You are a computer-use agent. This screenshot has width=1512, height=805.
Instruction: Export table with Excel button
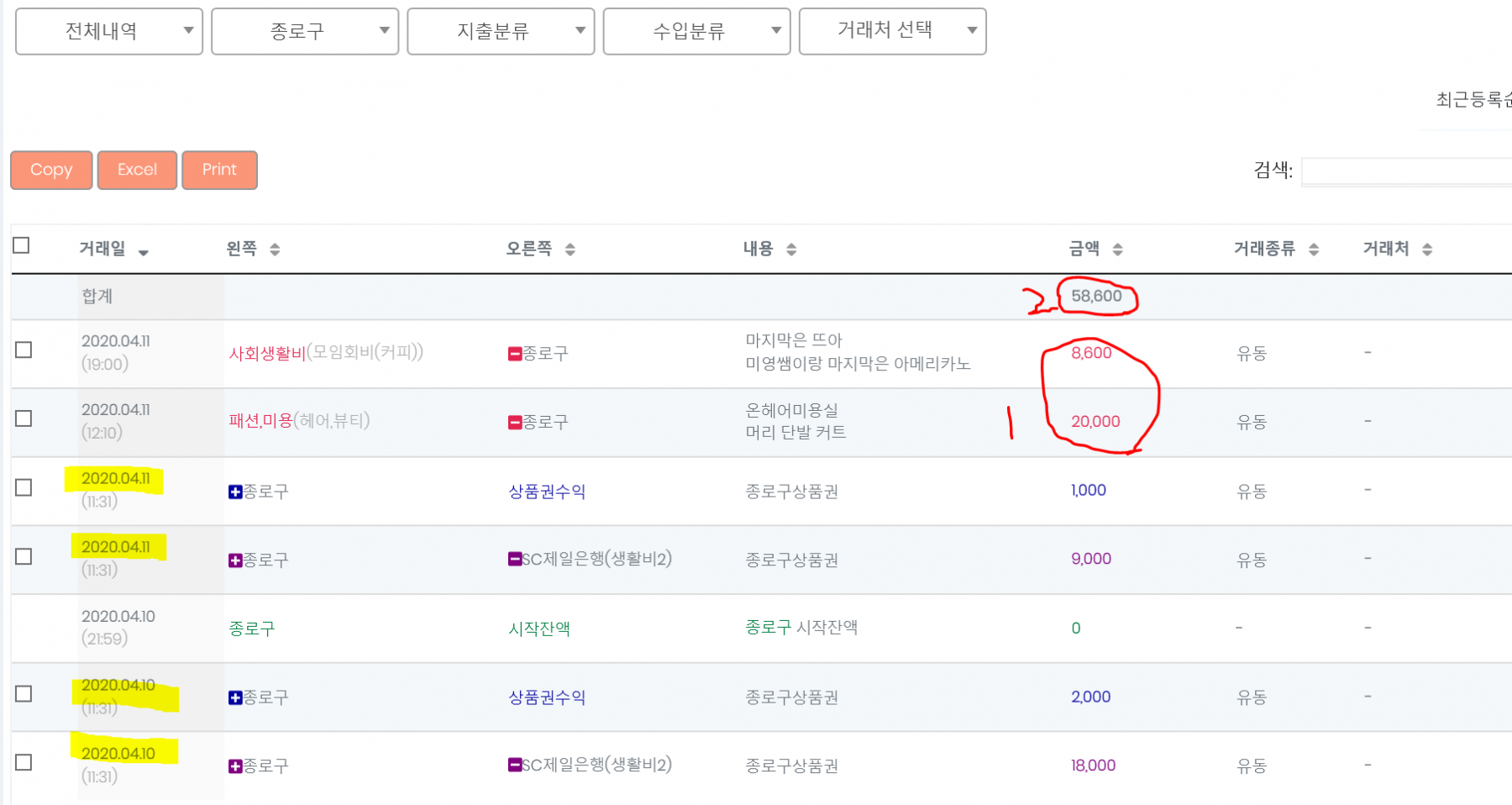tap(137, 170)
